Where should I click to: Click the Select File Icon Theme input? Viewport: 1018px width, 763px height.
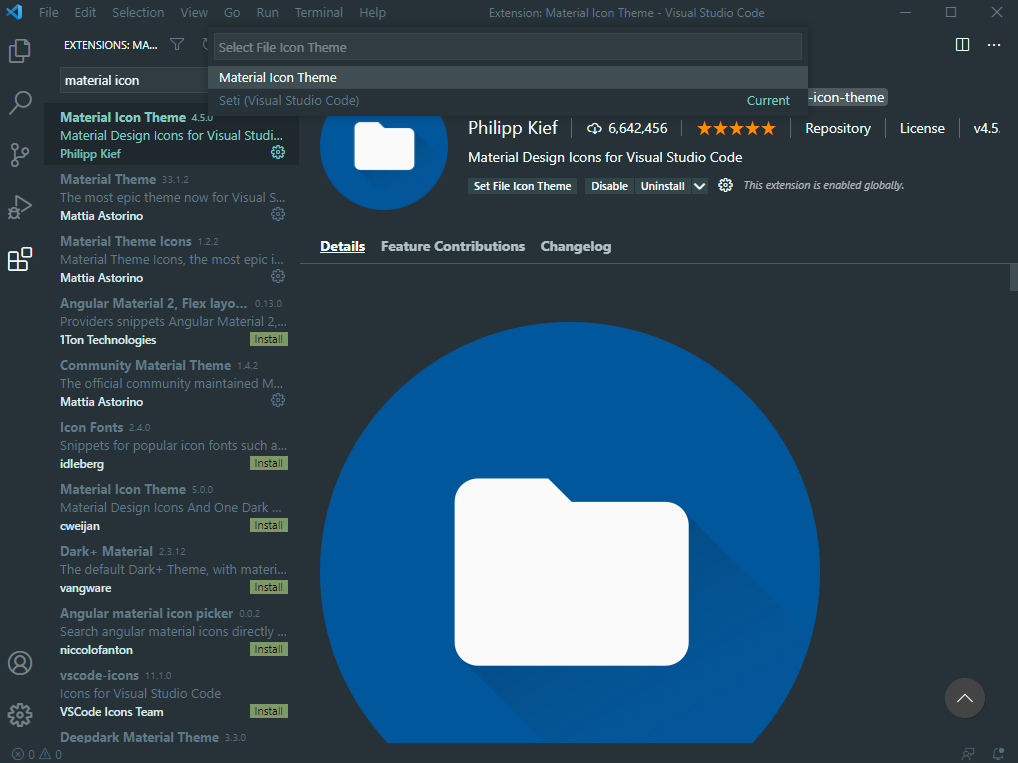click(x=508, y=47)
